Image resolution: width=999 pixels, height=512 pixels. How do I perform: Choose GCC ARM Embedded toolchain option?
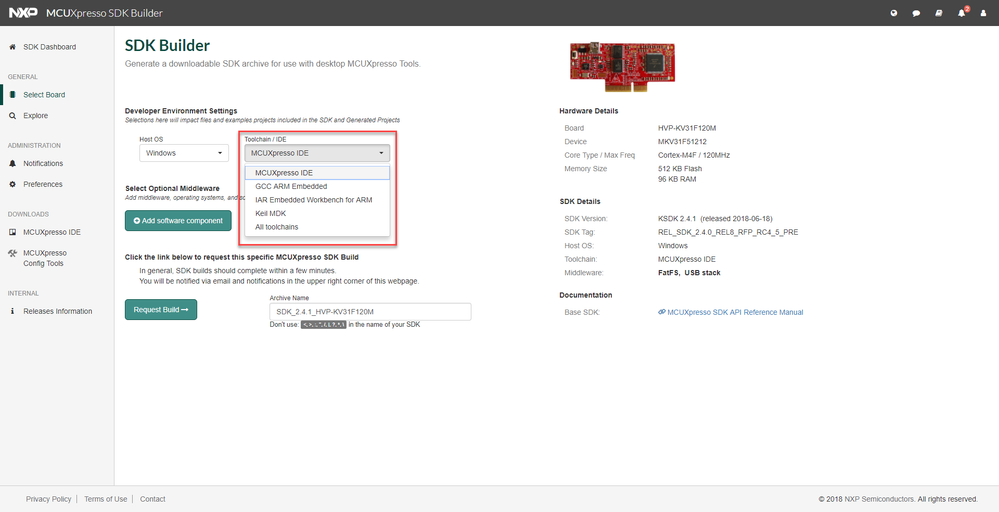tap(317, 187)
